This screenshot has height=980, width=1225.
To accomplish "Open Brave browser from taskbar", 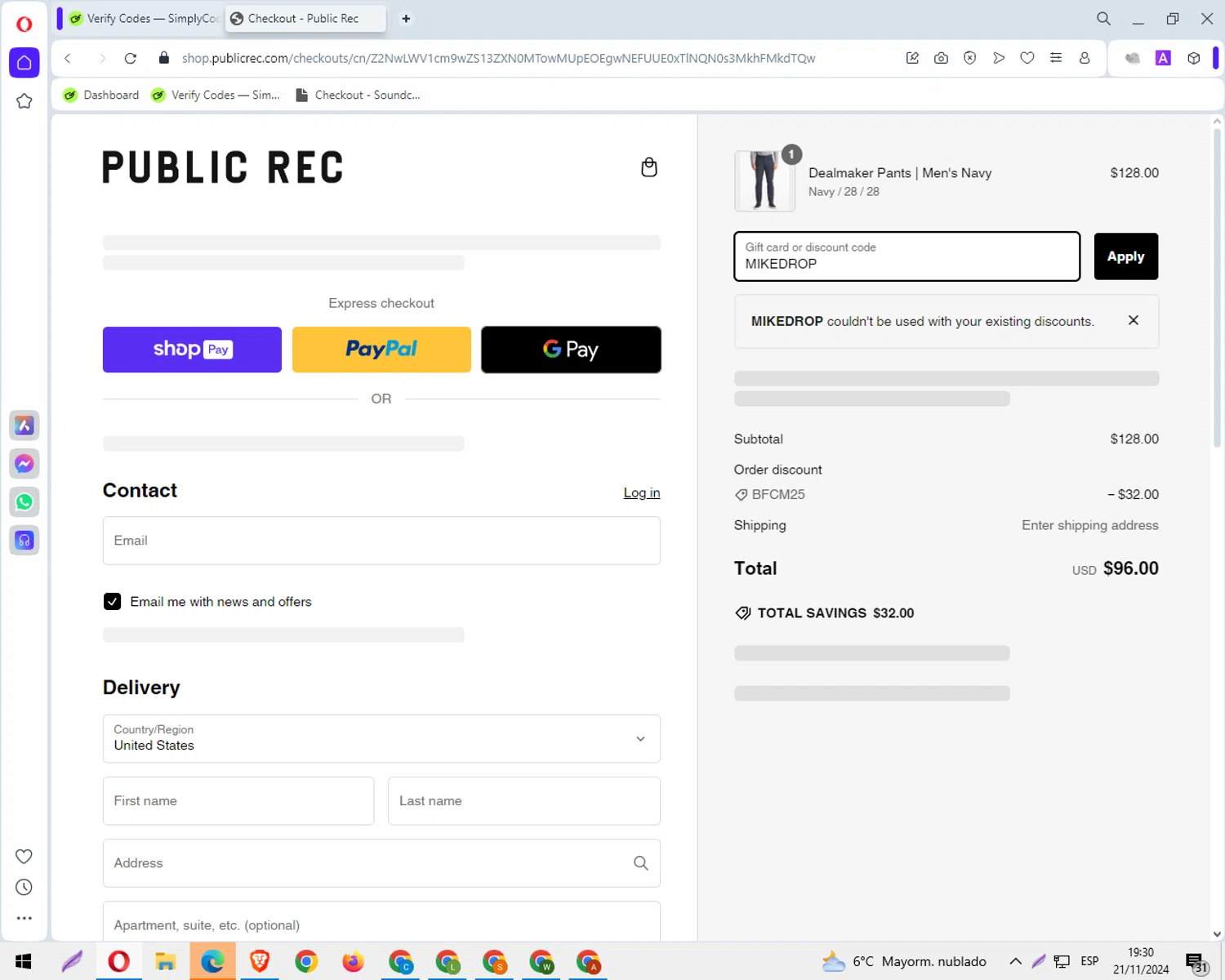I will [x=260, y=961].
